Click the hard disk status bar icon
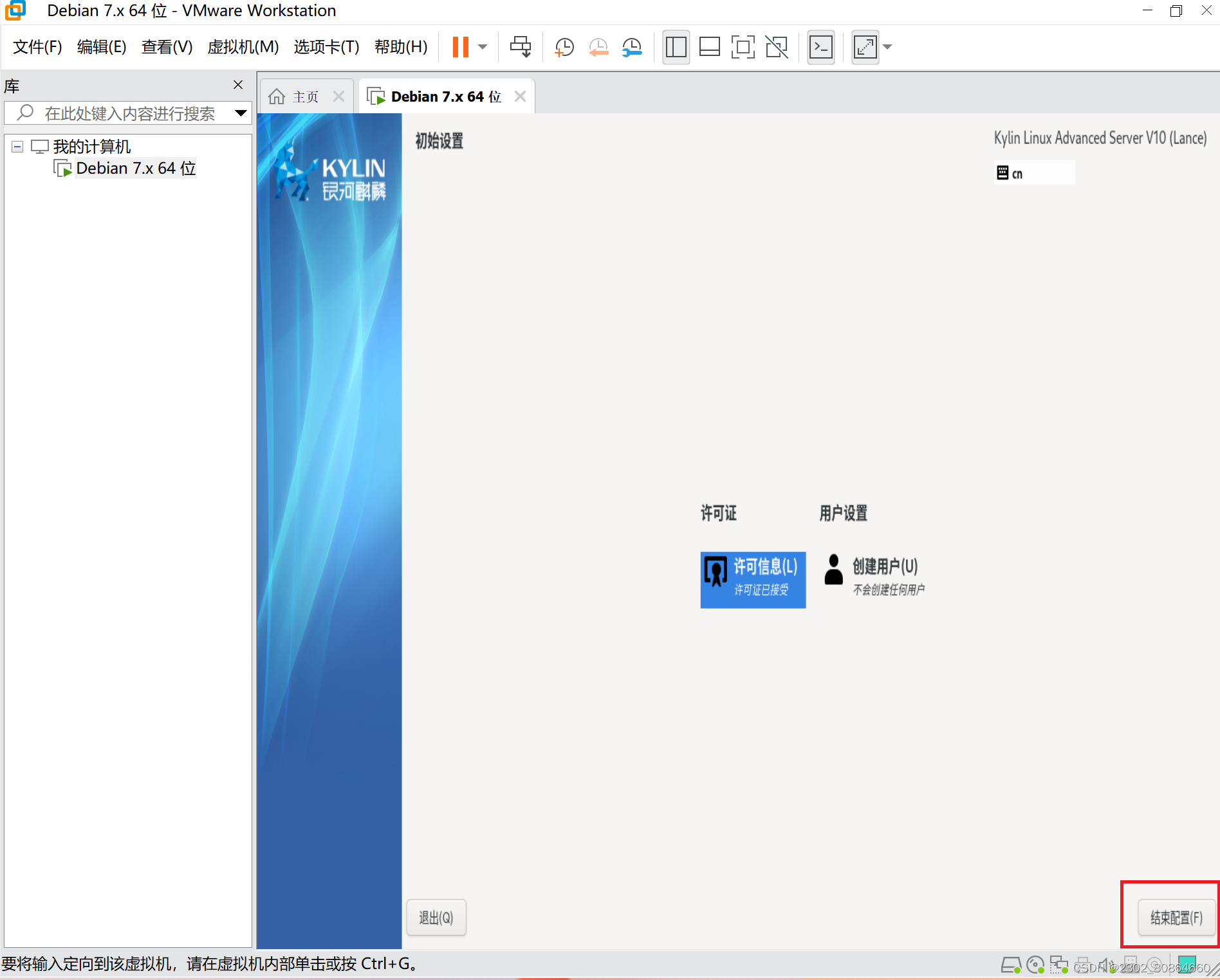This screenshot has height=980, width=1220. (x=1011, y=965)
